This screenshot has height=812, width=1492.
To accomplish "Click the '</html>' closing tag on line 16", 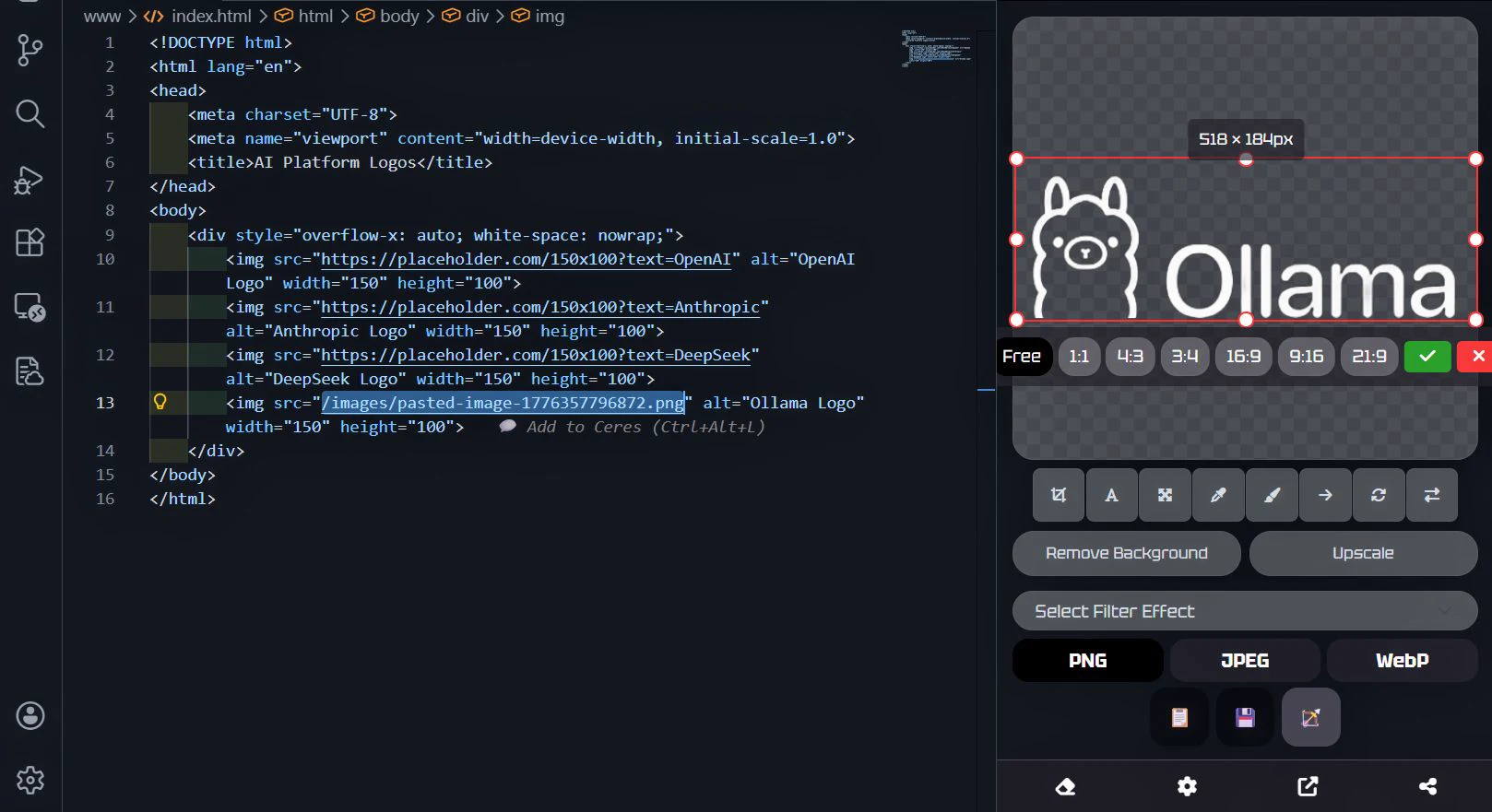I will (x=183, y=499).
